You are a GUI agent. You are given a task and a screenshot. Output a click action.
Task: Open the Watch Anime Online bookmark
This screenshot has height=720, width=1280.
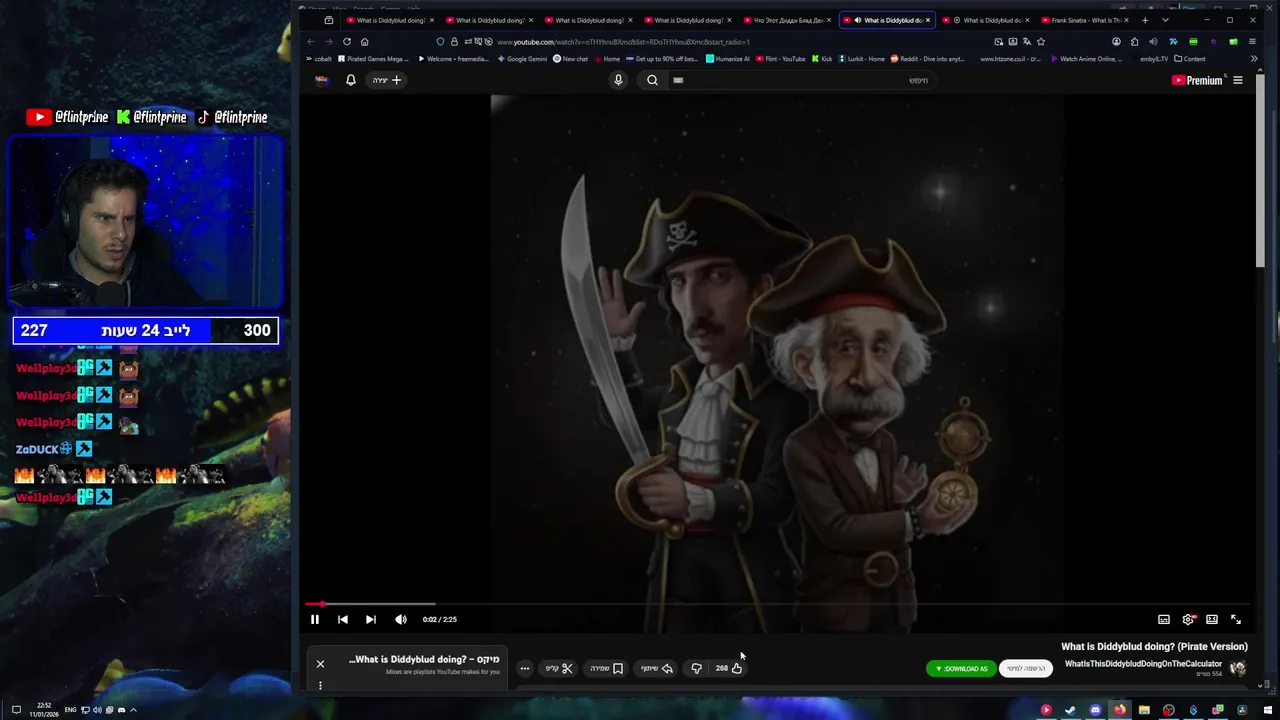[1086, 59]
